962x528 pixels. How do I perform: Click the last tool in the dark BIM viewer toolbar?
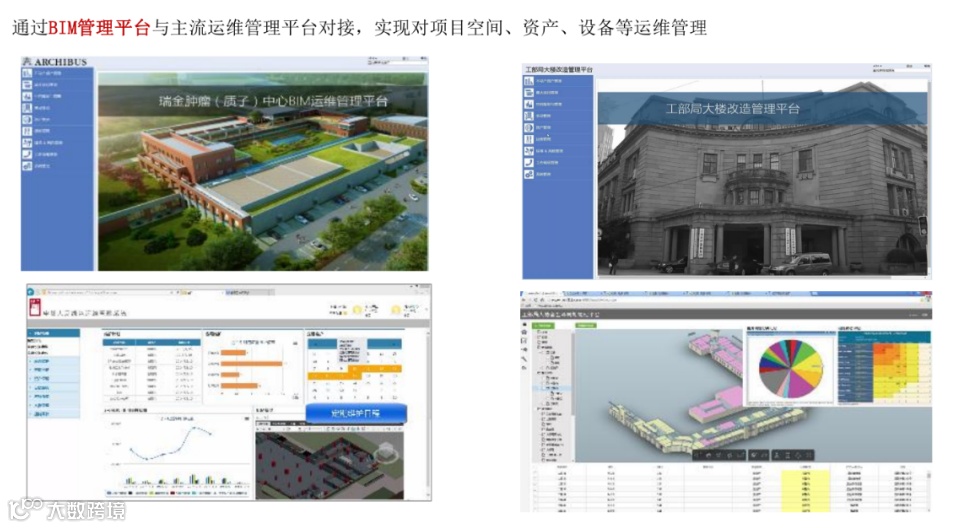[x=809, y=455]
